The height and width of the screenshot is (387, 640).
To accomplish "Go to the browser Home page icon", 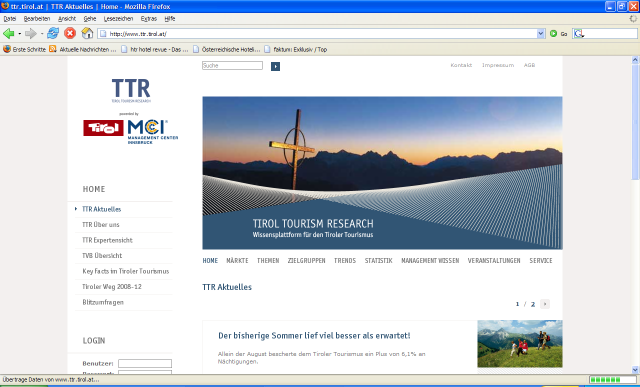I will click(x=87, y=33).
